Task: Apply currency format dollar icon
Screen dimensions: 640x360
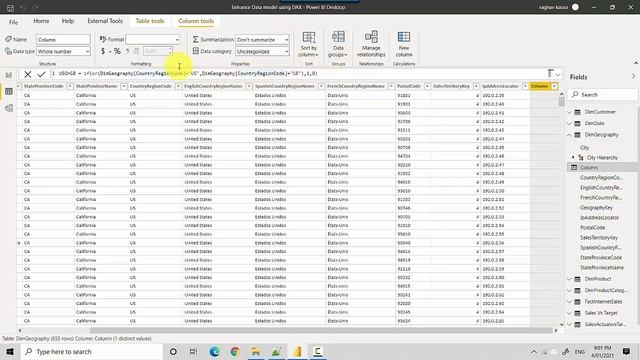Action: coord(103,51)
